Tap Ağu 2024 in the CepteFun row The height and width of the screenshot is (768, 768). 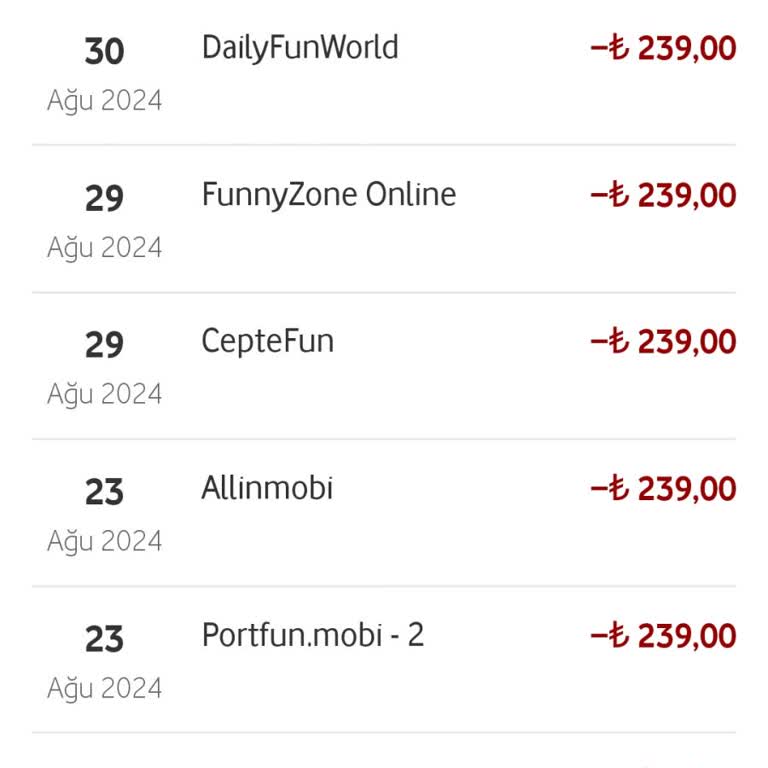pos(104,394)
